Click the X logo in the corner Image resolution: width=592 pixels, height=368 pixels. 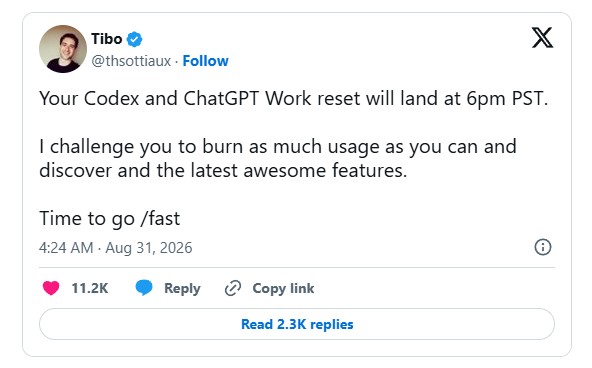click(x=543, y=37)
